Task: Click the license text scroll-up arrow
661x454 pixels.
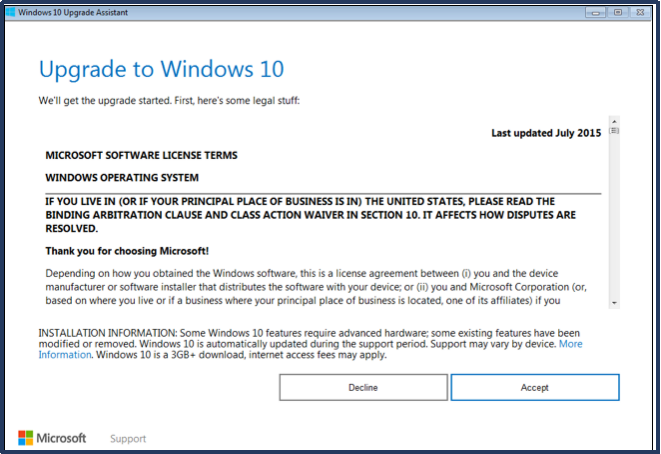Action: (614, 121)
